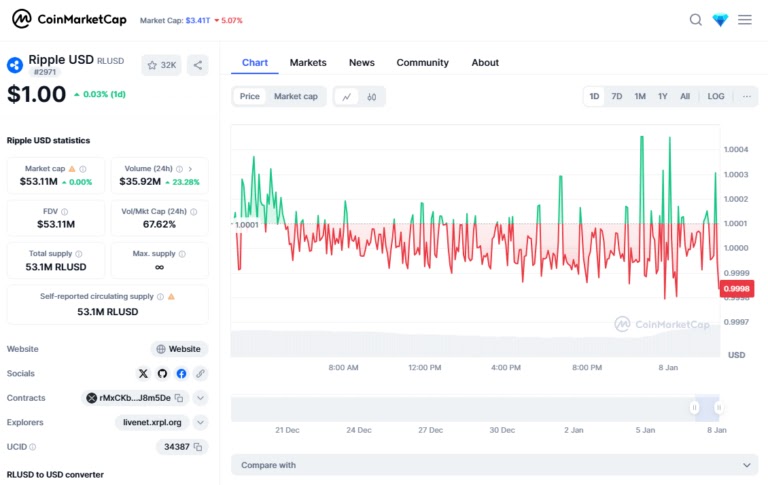Click the 1.0001 open price label on chart
Screen dimensions: 768x485
tap(246, 225)
